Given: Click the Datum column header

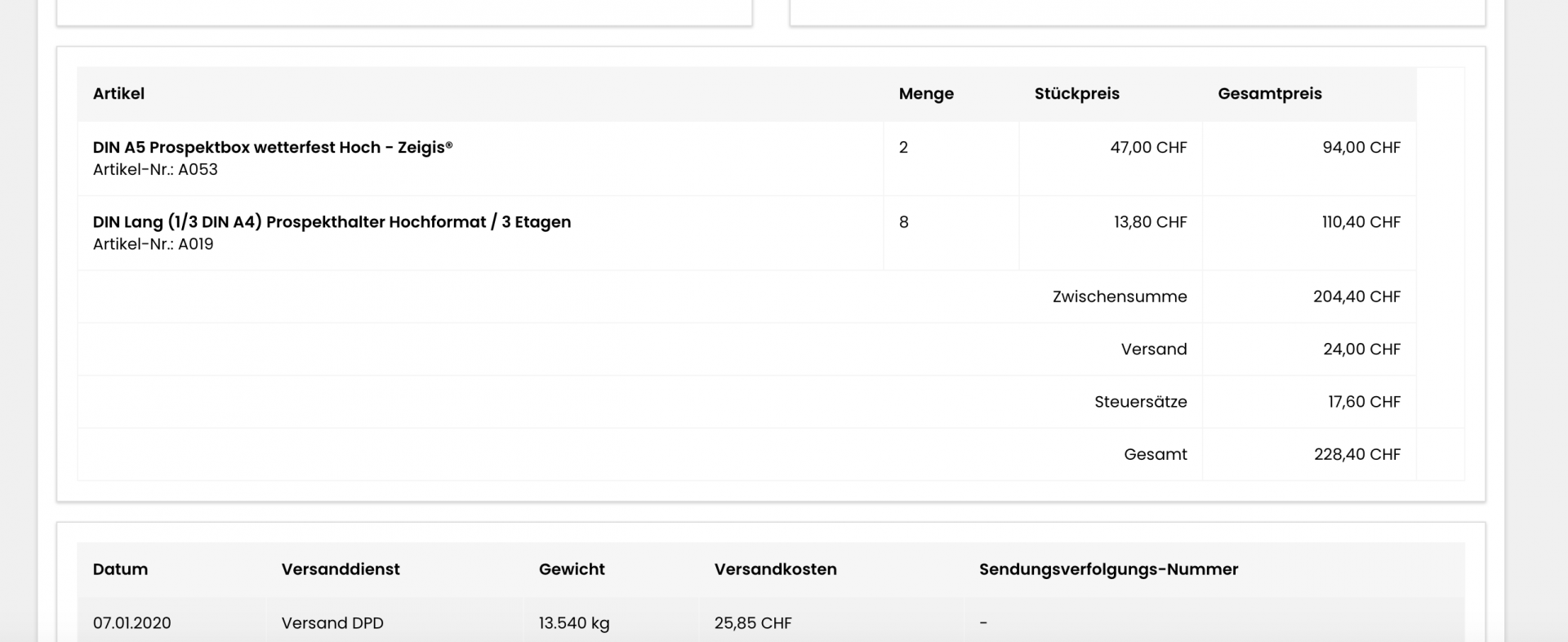Looking at the screenshot, I should (120, 569).
